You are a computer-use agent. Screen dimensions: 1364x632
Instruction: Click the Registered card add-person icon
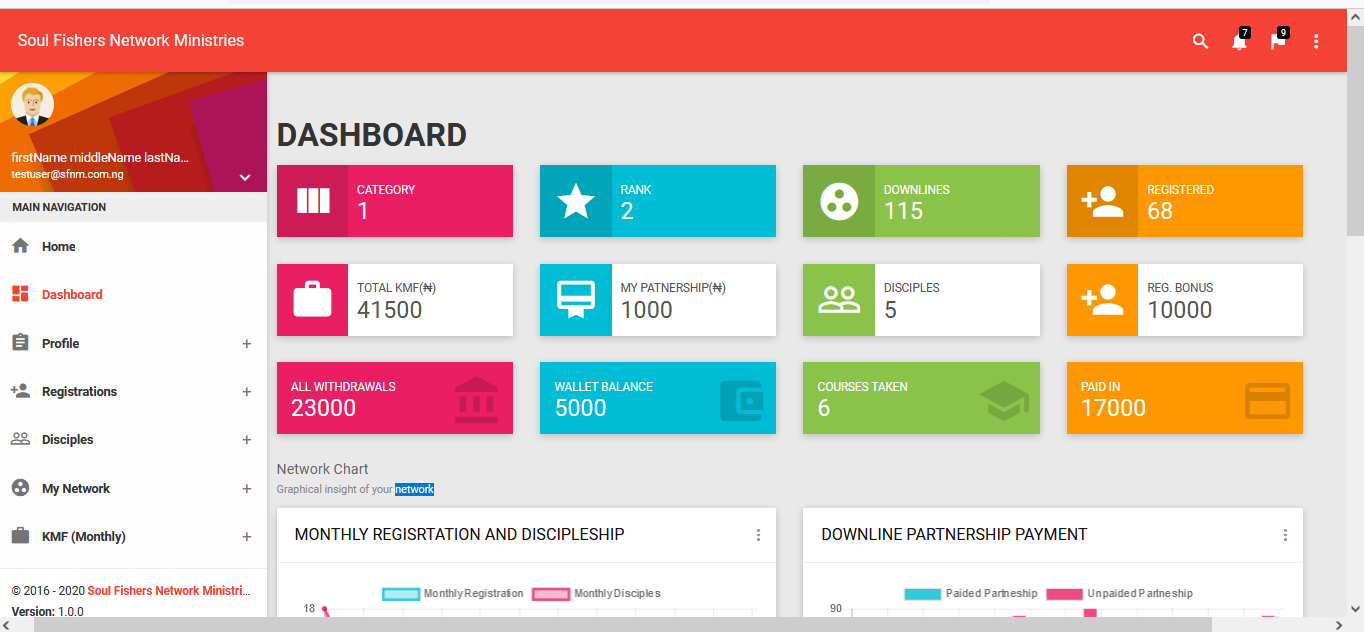click(x=1102, y=201)
